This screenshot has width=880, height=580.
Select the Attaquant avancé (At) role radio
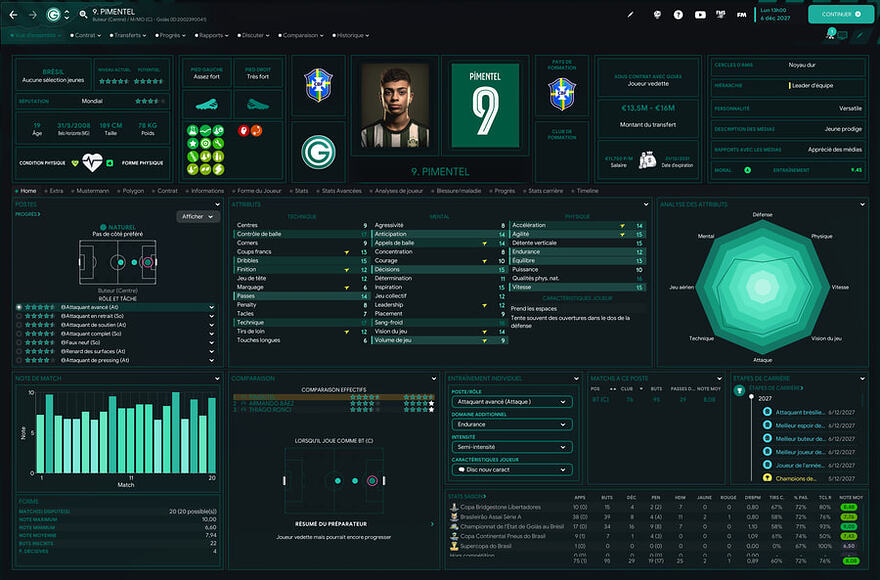[x=19, y=307]
